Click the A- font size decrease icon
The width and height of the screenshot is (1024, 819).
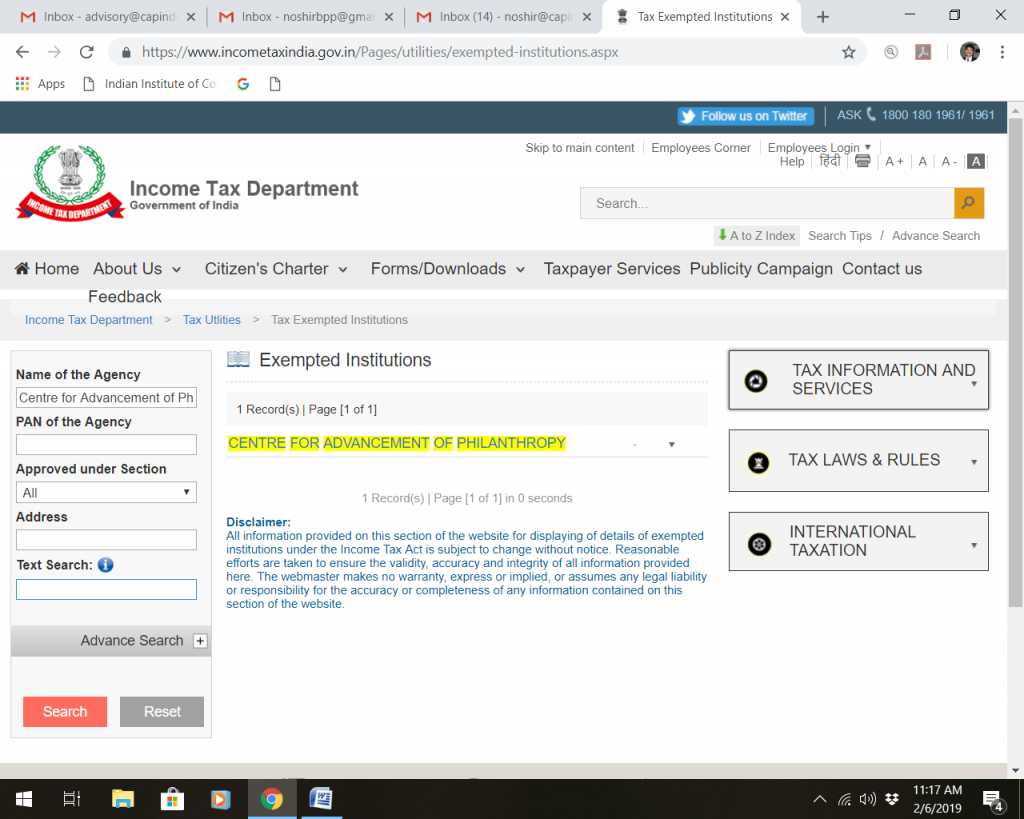(x=948, y=160)
